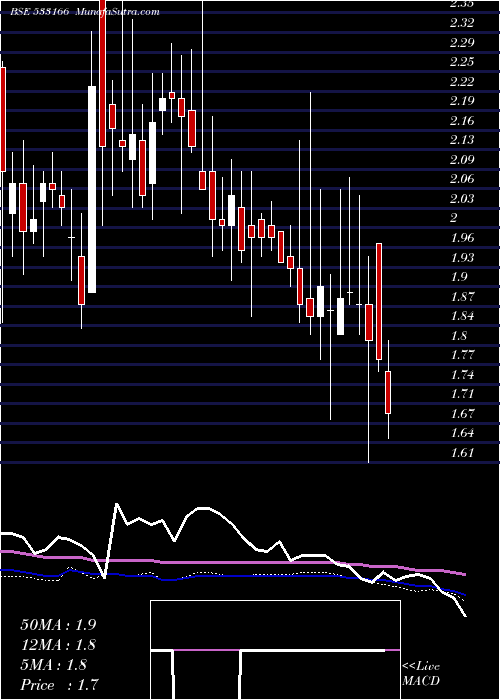Click the 1.93 price axis label
Viewport: 500px width, 700px height.
tap(462, 258)
